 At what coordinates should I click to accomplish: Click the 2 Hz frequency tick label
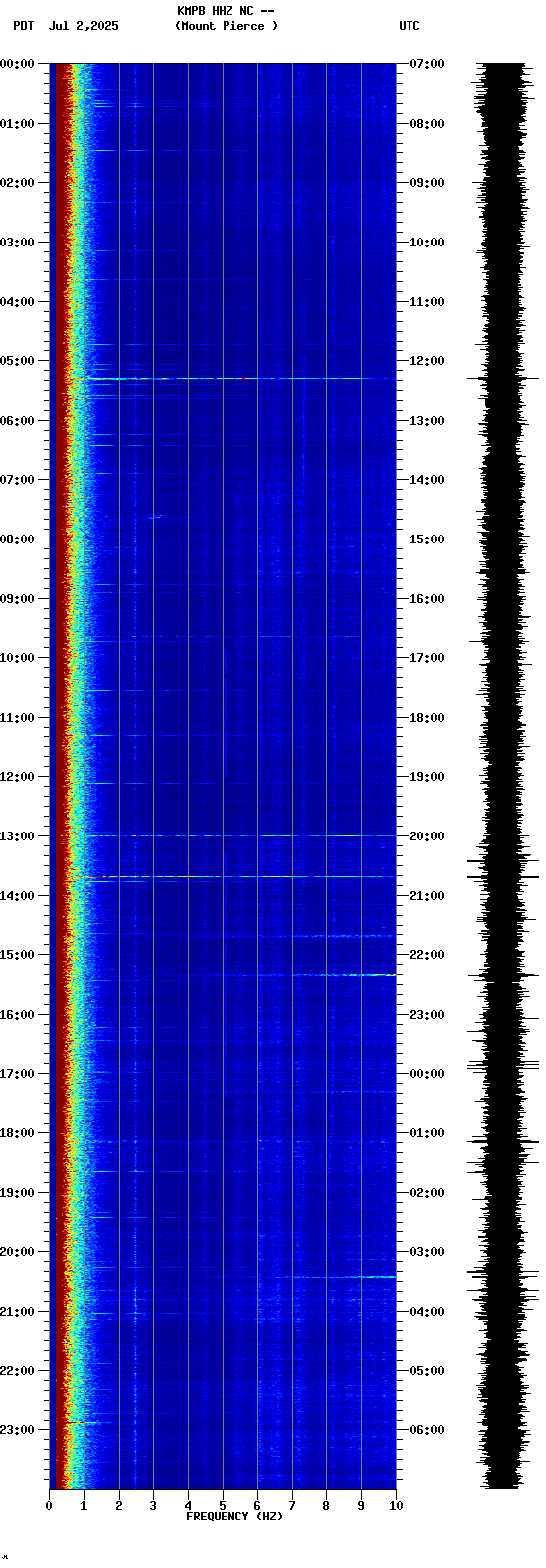[119, 1506]
